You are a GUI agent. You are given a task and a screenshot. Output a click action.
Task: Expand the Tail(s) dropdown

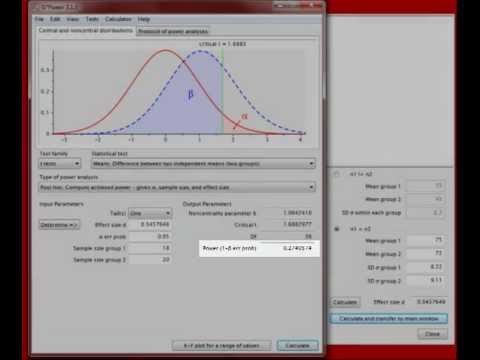pyautogui.click(x=150, y=213)
